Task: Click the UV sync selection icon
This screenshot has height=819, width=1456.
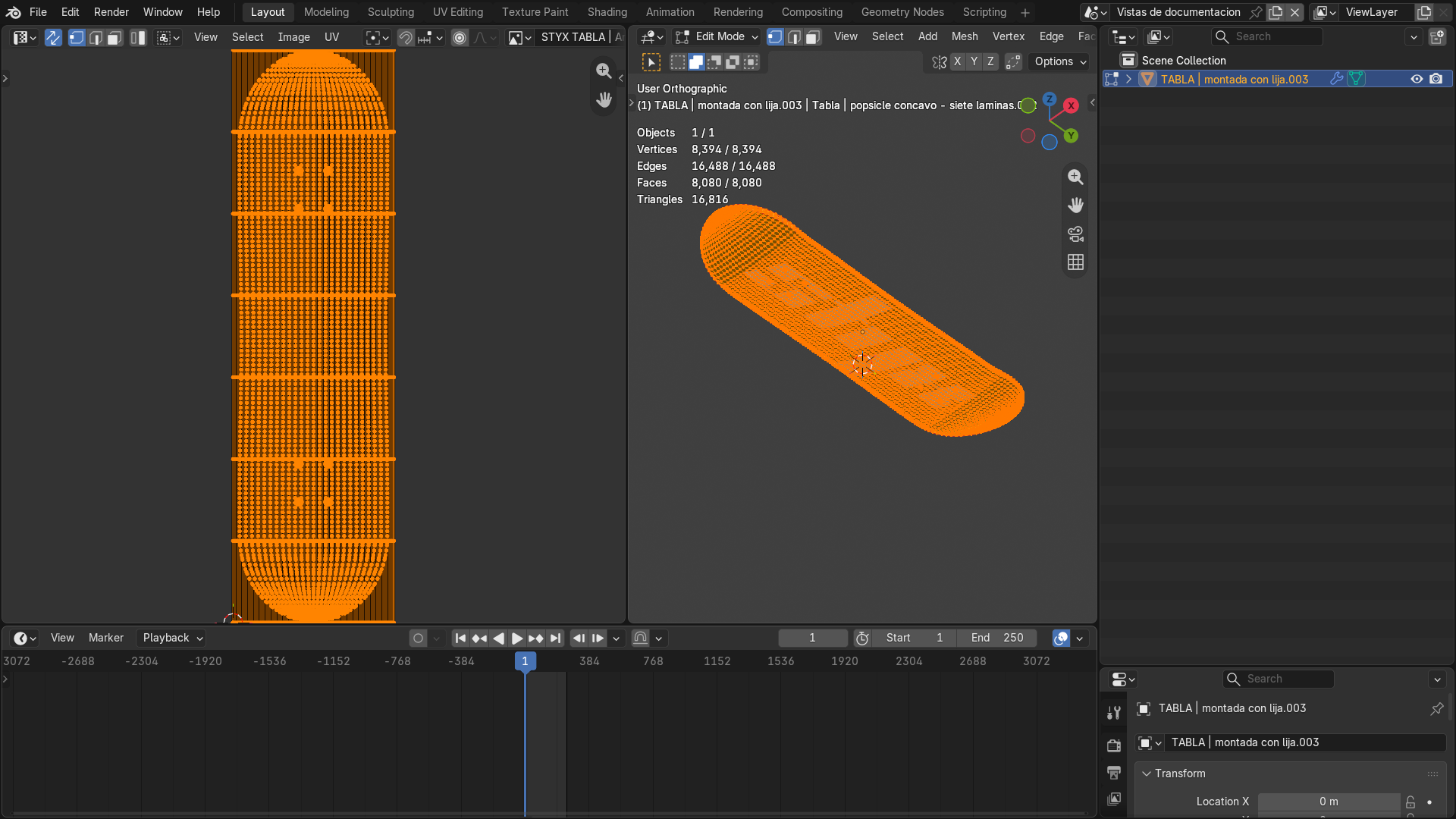Action: pos(53,37)
